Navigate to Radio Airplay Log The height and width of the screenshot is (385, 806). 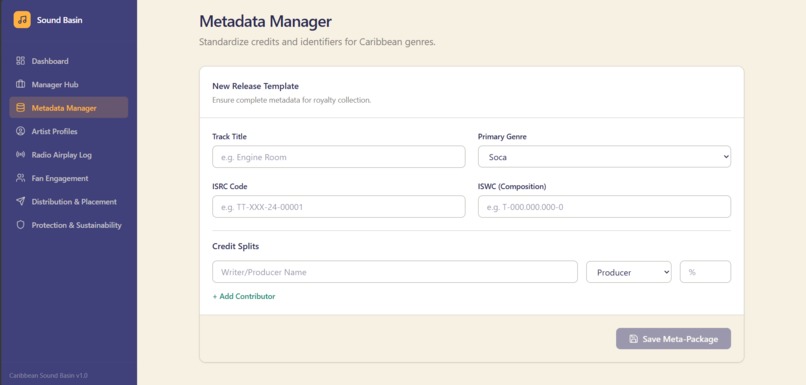tap(68, 155)
